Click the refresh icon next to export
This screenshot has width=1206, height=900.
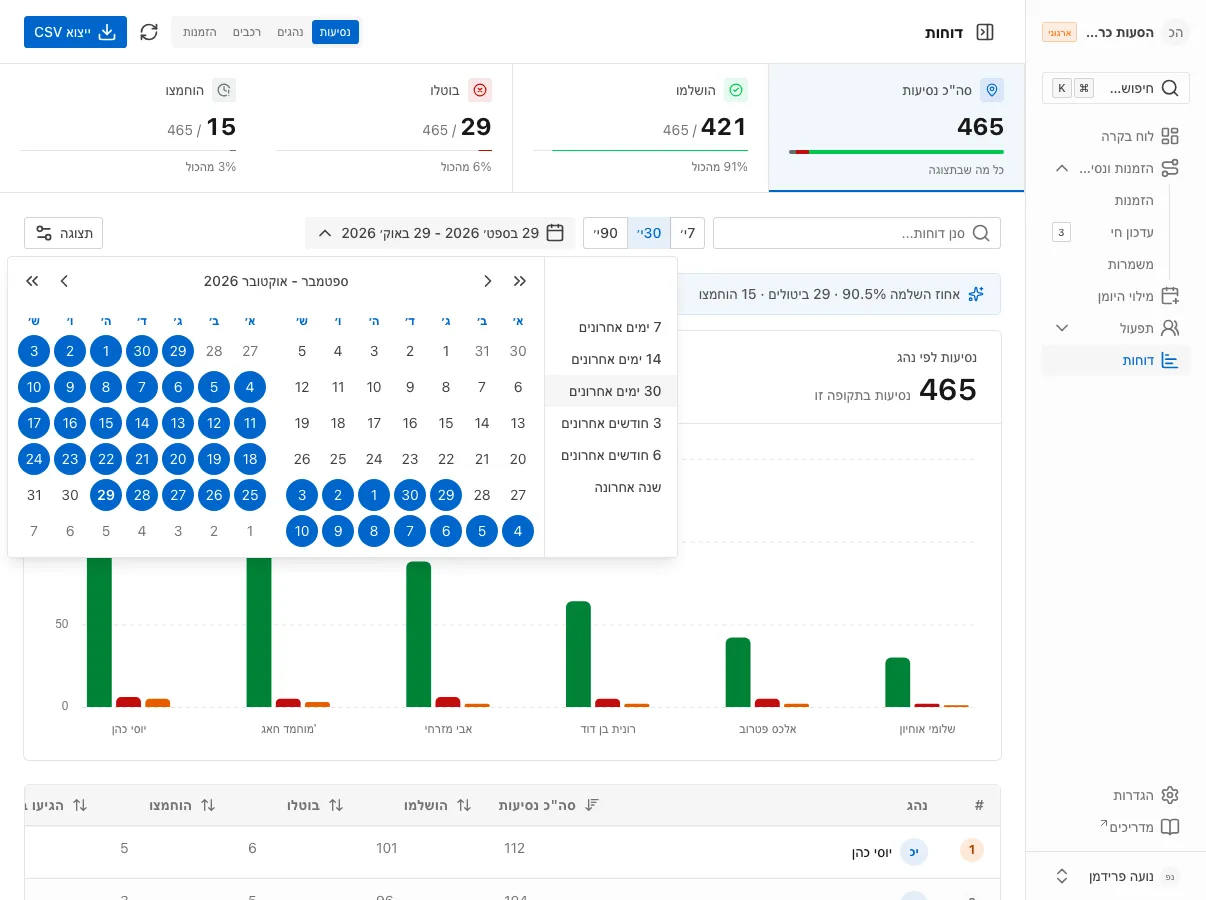(149, 32)
